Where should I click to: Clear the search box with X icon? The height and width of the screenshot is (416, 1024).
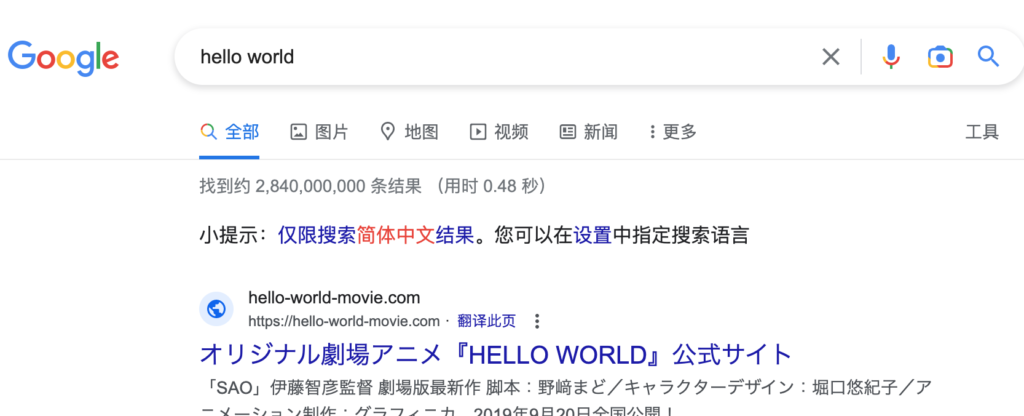click(x=831, y=57)
